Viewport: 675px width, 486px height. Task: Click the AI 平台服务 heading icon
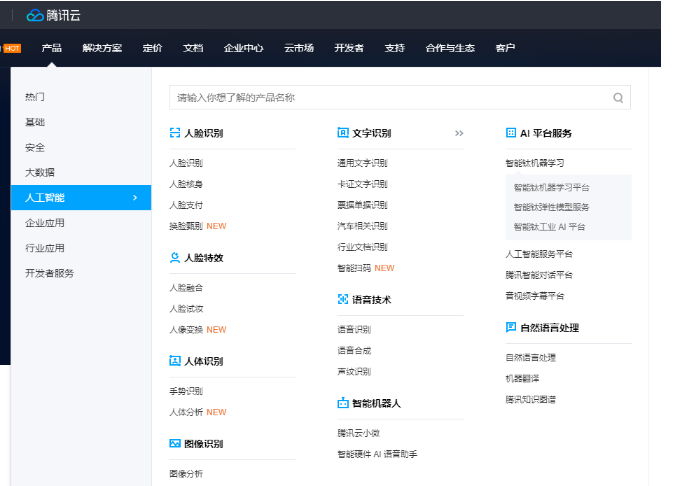coord(511,133)
